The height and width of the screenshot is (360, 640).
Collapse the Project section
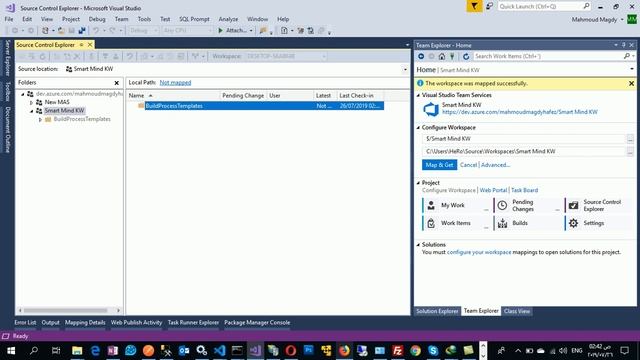point(418,183)
